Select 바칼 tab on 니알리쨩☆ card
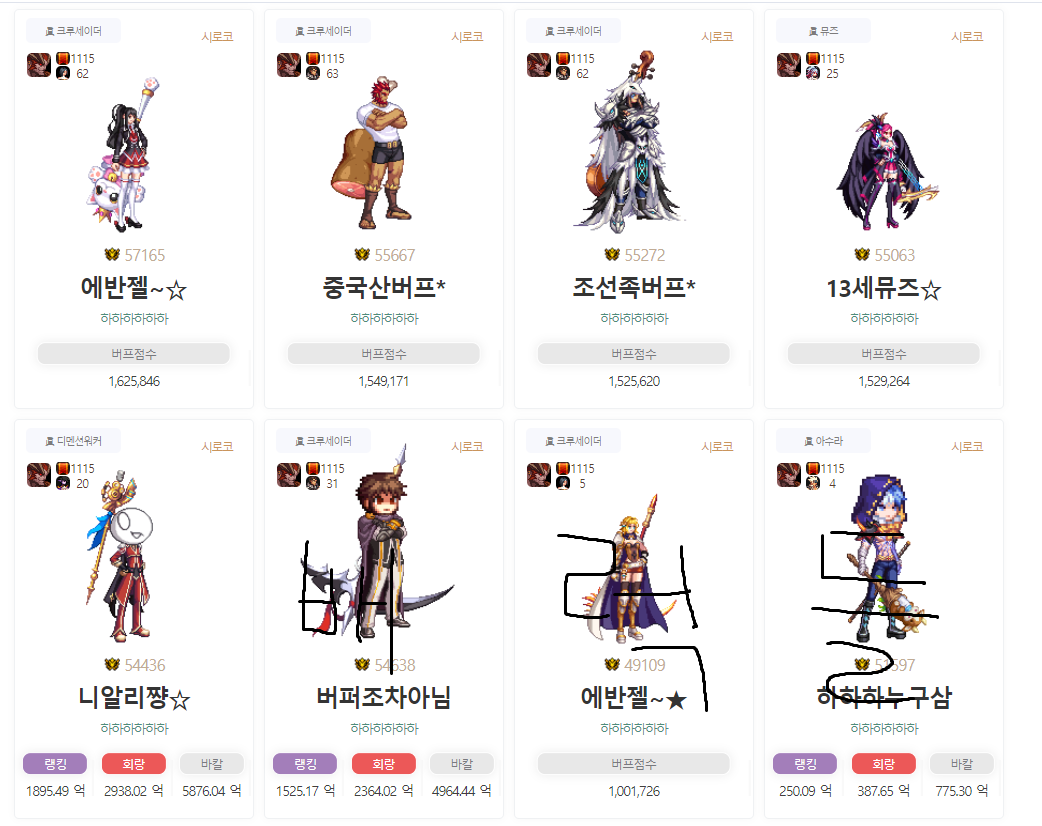The width and height of the screenshot is (1042, 826). (x=212, y=764)
